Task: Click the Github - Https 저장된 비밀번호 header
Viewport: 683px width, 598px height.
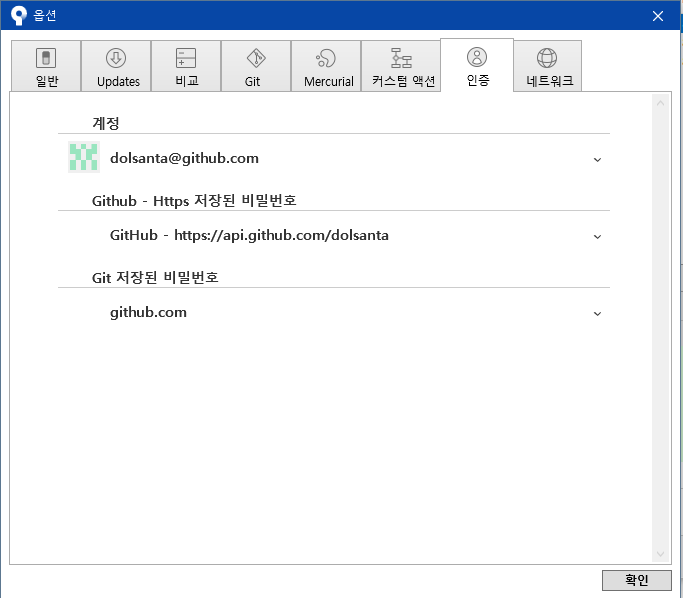Action: pyautogui.click(x=194, y=200)
